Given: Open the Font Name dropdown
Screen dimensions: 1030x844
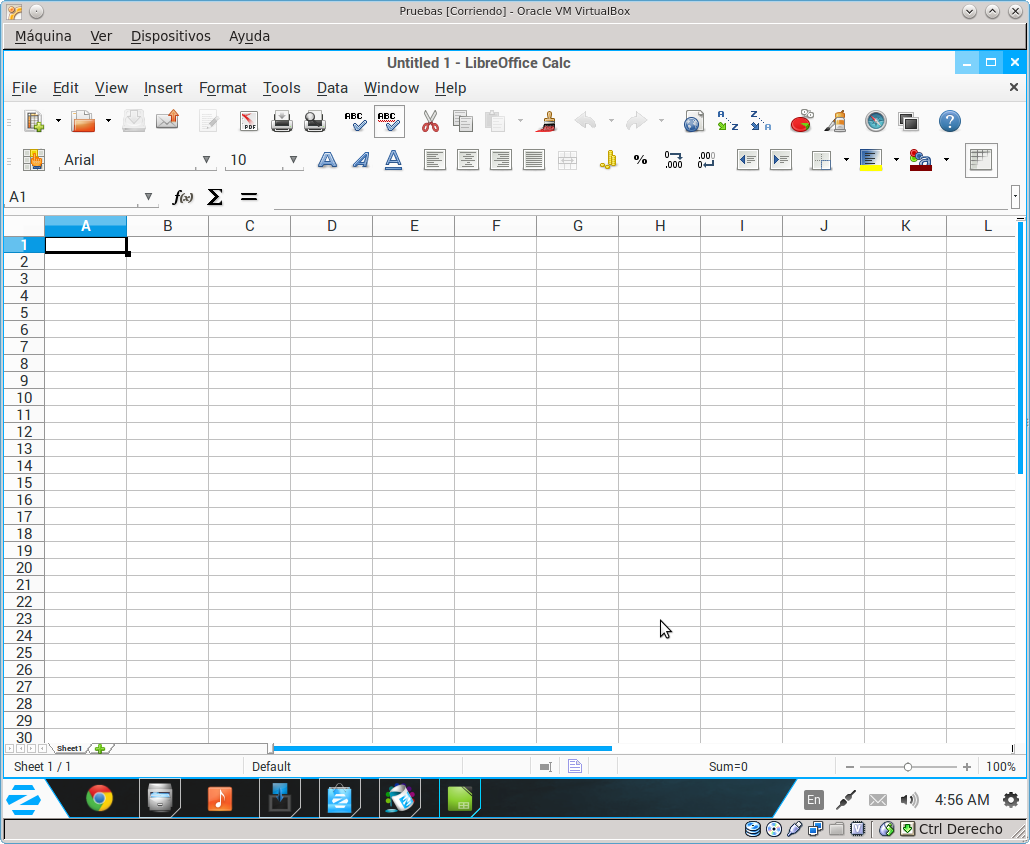Looking at the screenshot, I should click(207, 160).
